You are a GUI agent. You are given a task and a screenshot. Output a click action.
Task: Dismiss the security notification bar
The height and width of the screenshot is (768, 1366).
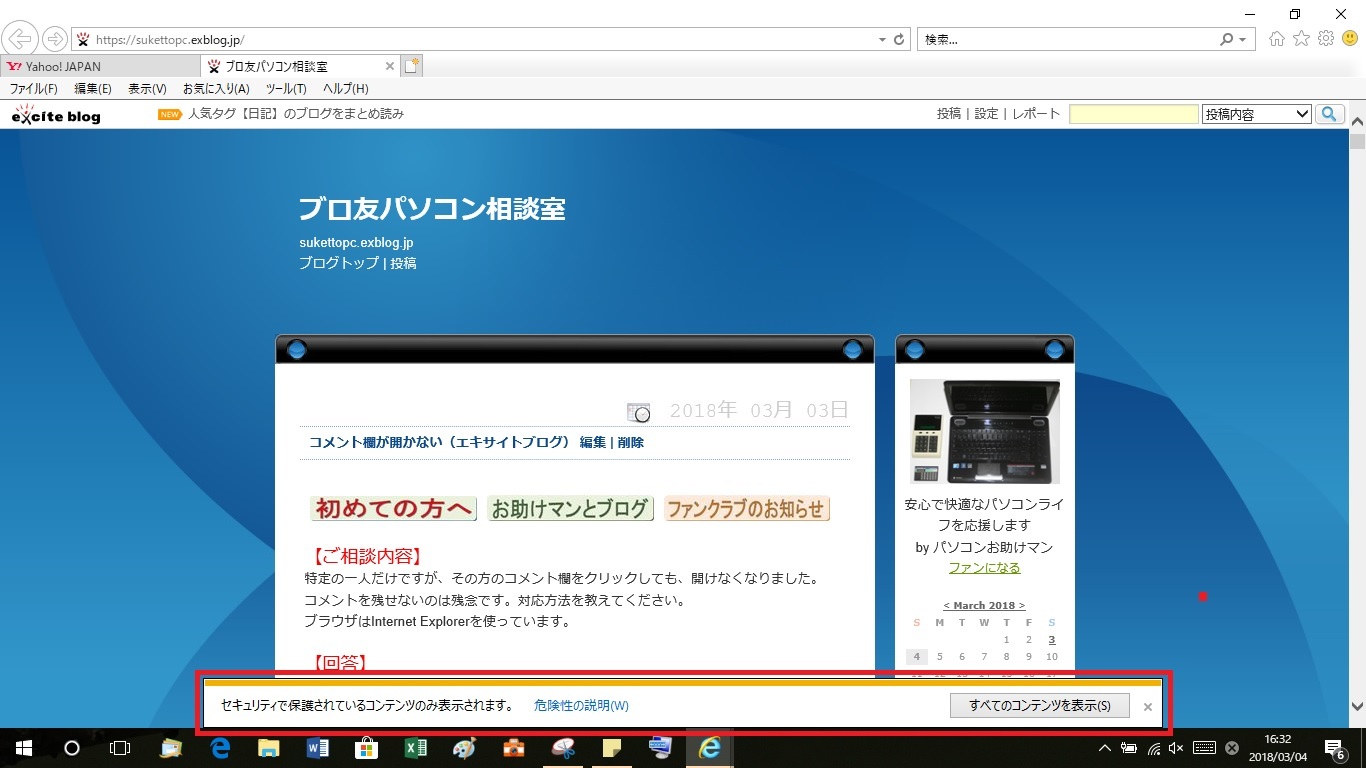pyautogui.click(x=1148, y=706)
